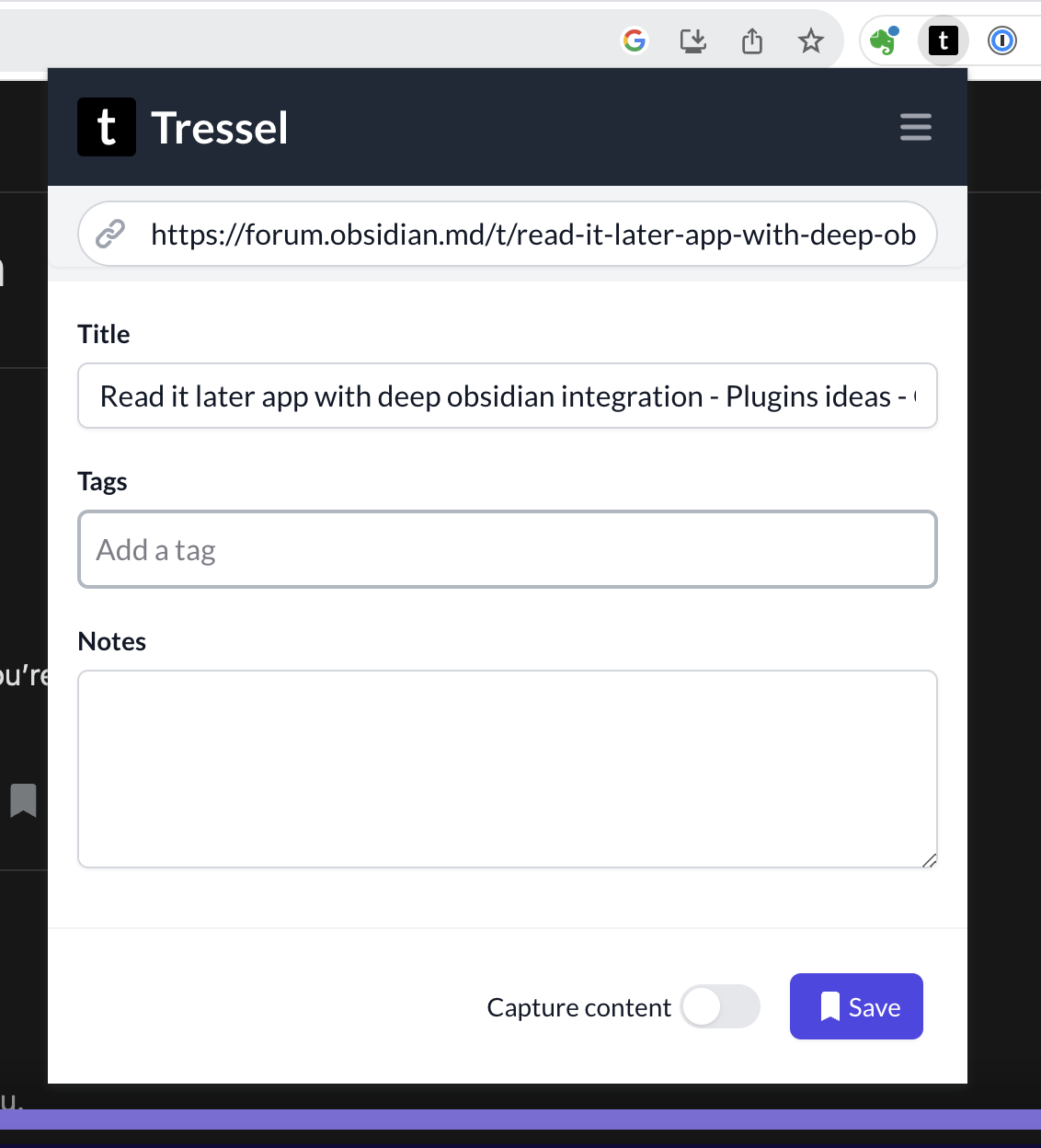Click the Tressel brand name text
Screen dimensions: 1041x1148
point(220,128)
